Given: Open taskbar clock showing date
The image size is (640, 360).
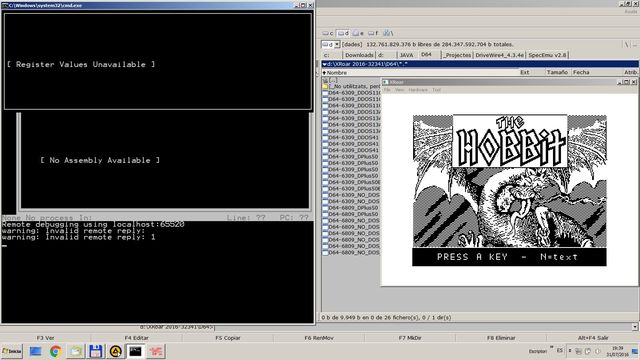Looking at the screenshot, I should point(618,351).
